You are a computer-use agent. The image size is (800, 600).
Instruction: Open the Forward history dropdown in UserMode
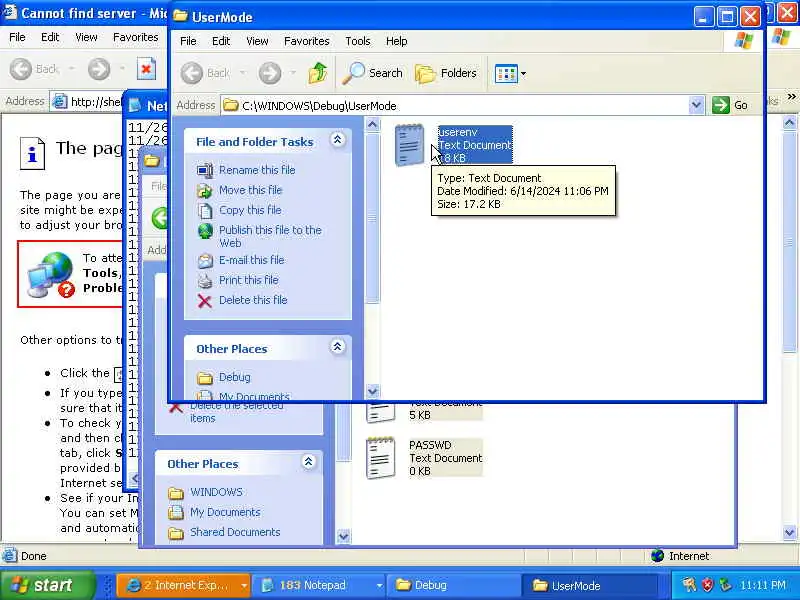pos(293,73)
